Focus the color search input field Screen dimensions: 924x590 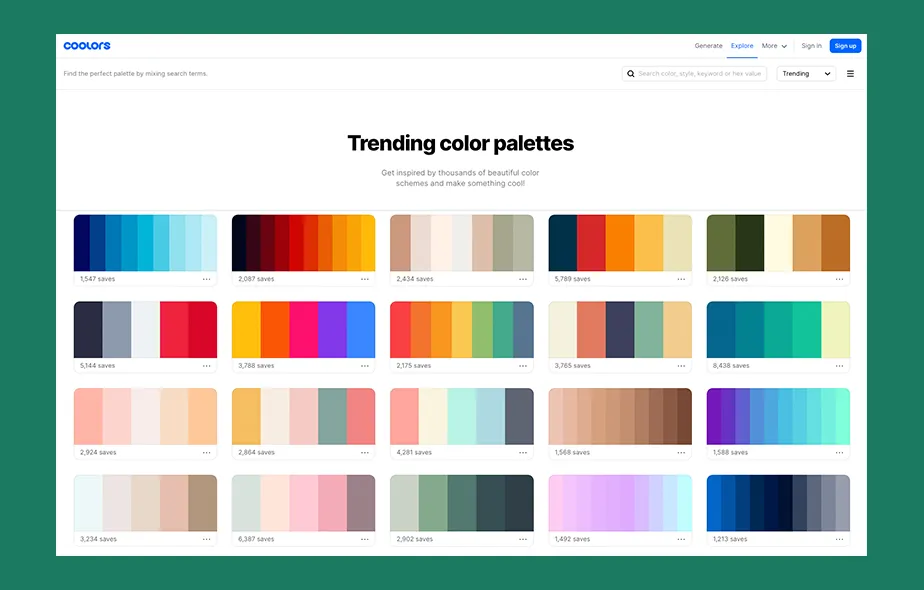[700, 74]
